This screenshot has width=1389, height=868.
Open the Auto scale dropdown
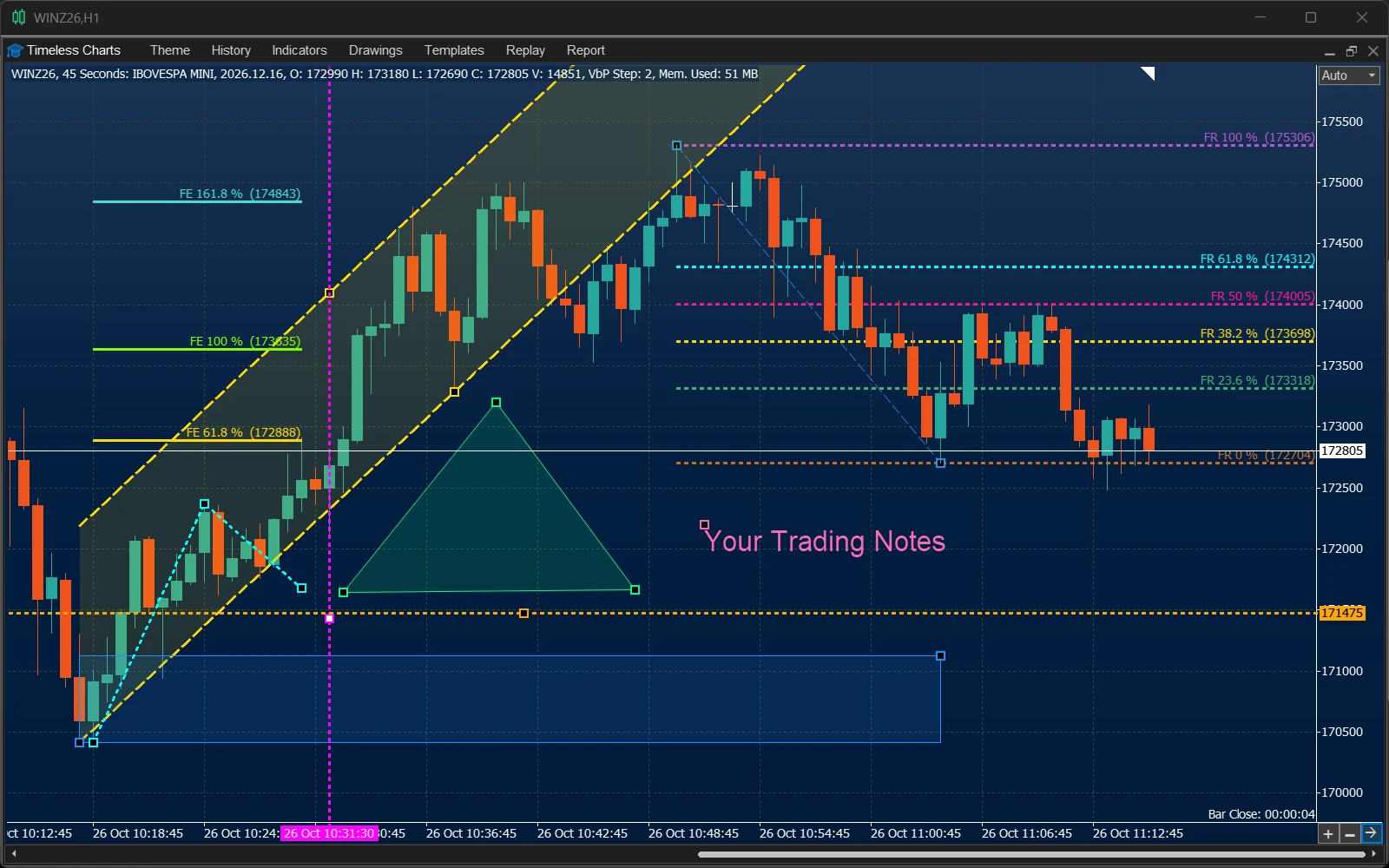pyautogui.click(x=1348, y=76)
